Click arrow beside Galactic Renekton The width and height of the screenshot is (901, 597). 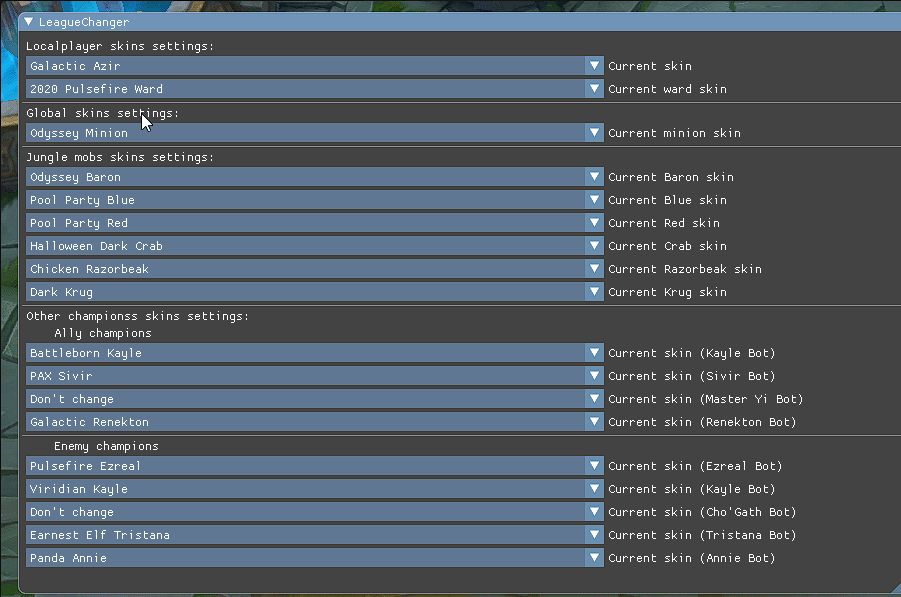pyautogui.click(x=594, y=422)
